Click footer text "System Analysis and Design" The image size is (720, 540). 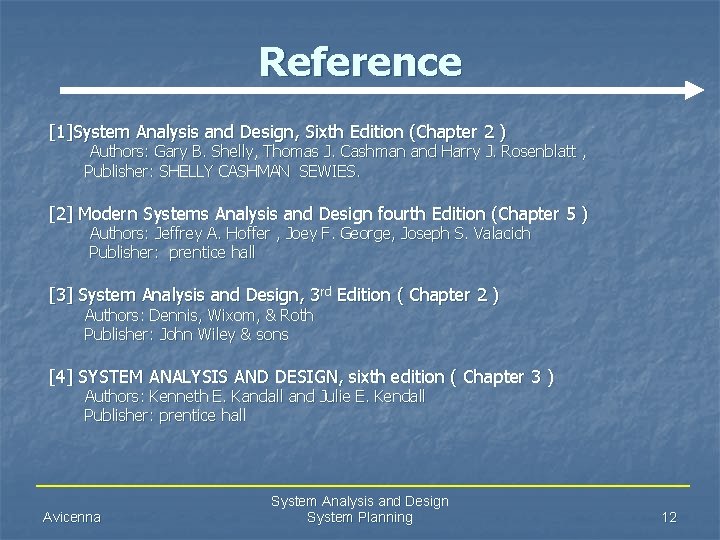(x=360, y=501)
